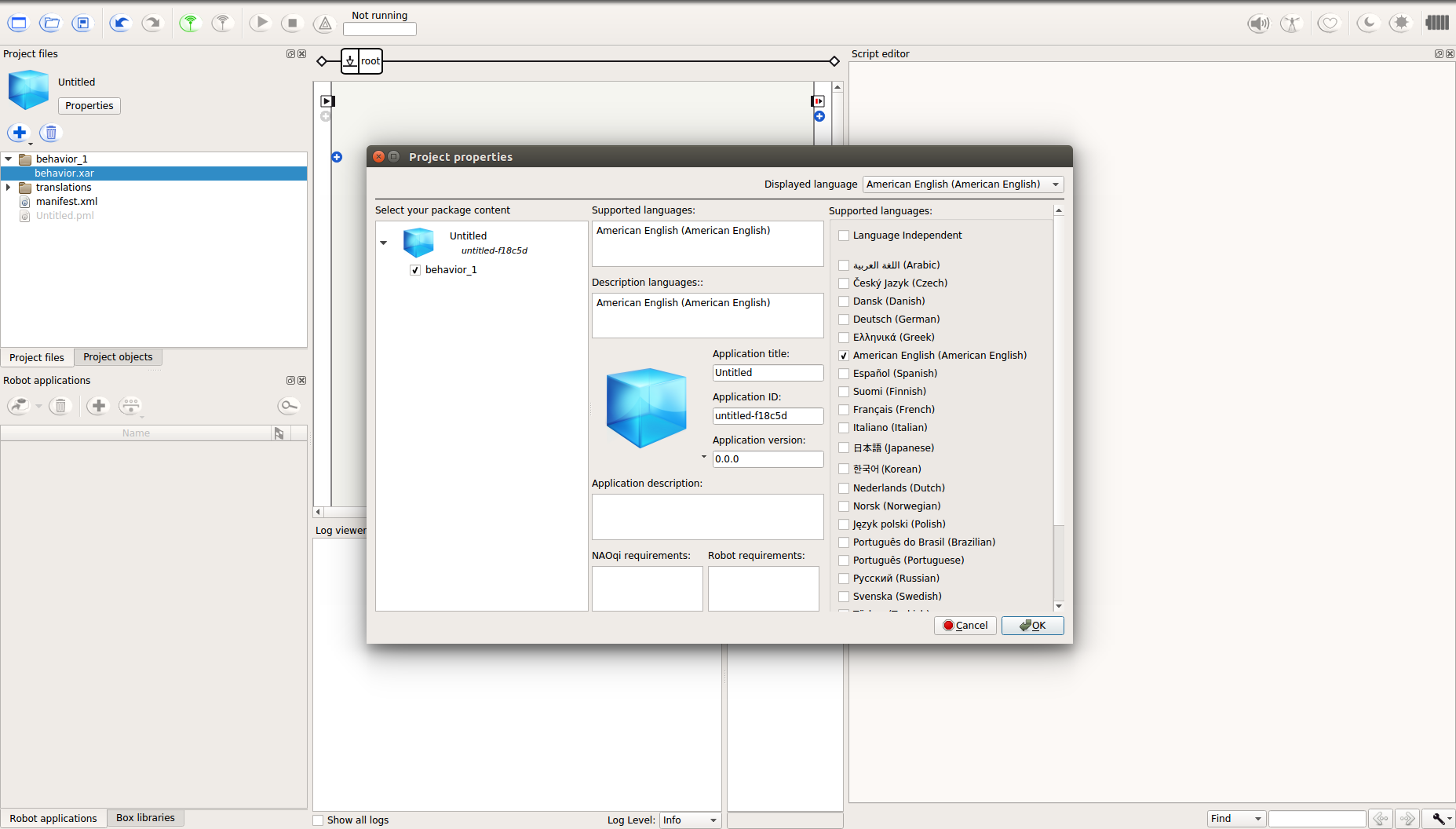Click the sun wake up icon
Image resolution: width=1456 pixels, height=829 pixels.
tap(1401, 24)
